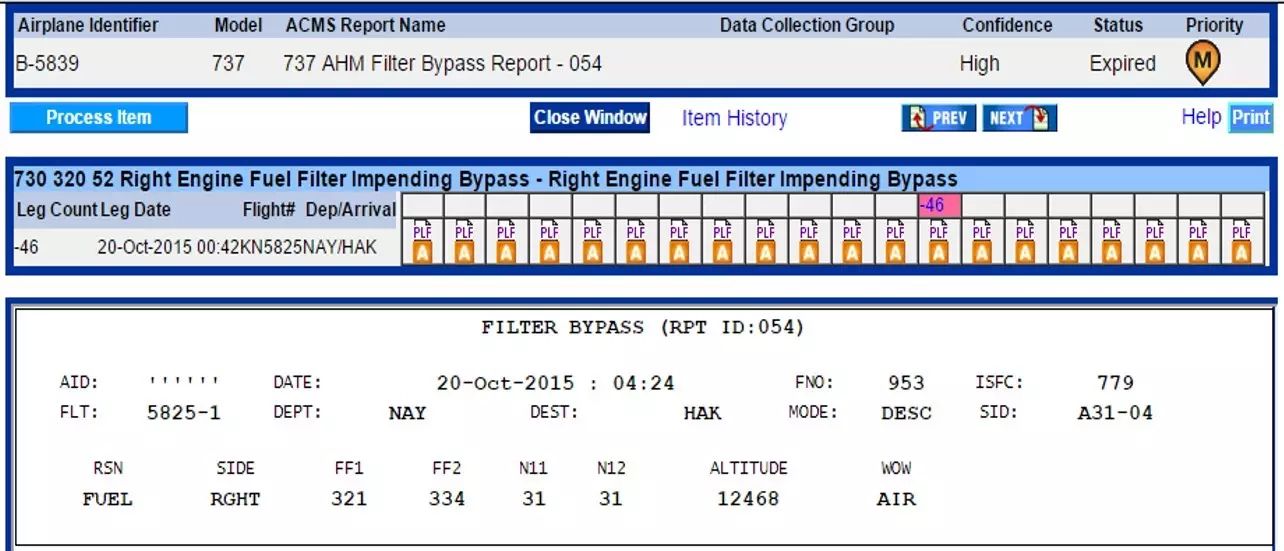Click the FNO value 953
The height and width of the screenshot is (551, 1284).
906,383
